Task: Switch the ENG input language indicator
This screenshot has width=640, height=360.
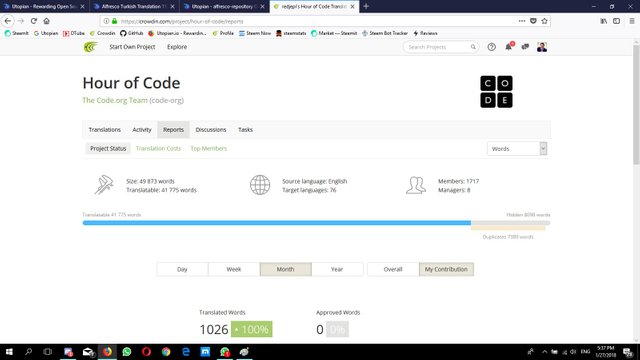Action: point(585,351)
